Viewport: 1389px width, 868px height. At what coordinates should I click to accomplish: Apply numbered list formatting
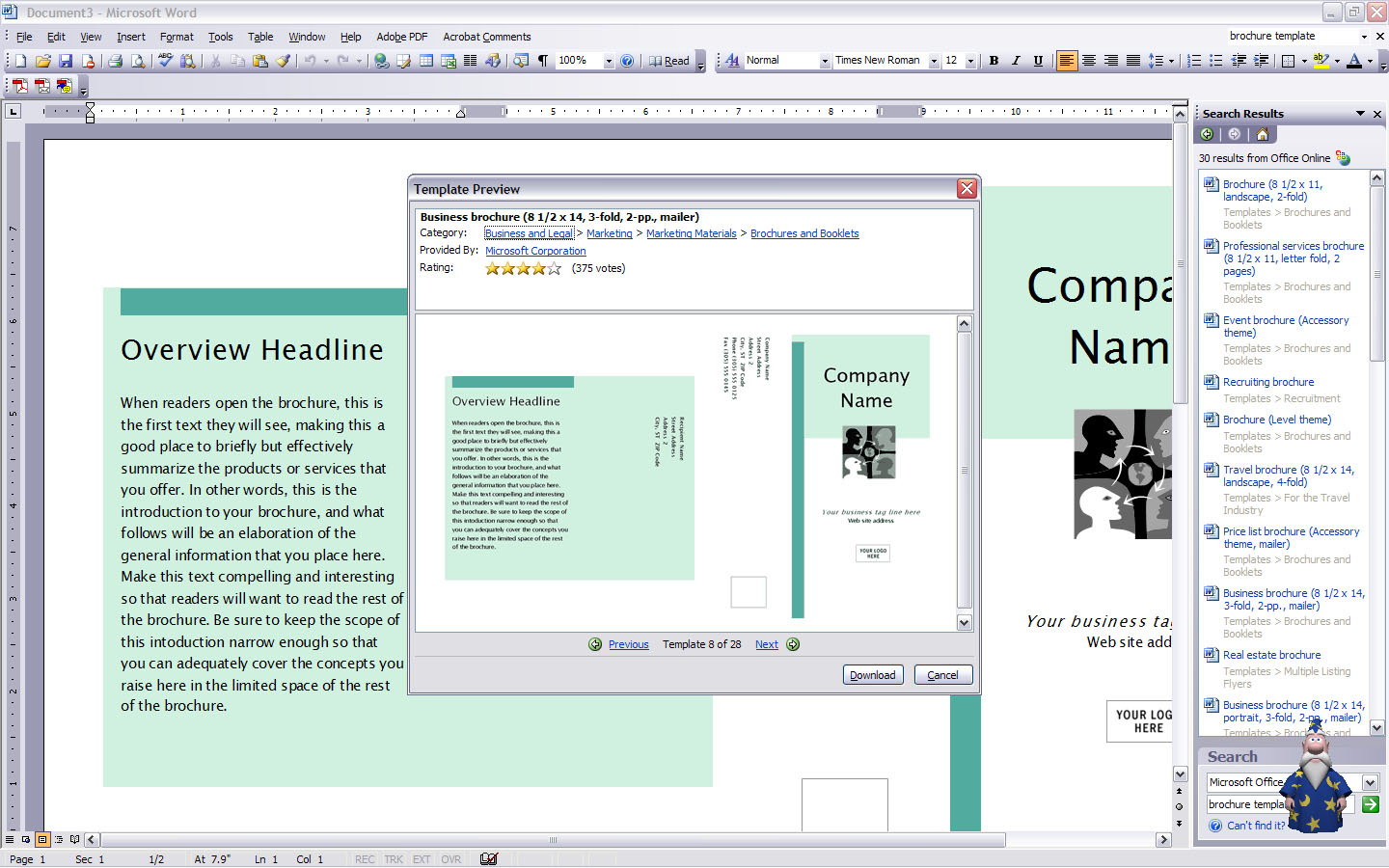pos(1194,61)
